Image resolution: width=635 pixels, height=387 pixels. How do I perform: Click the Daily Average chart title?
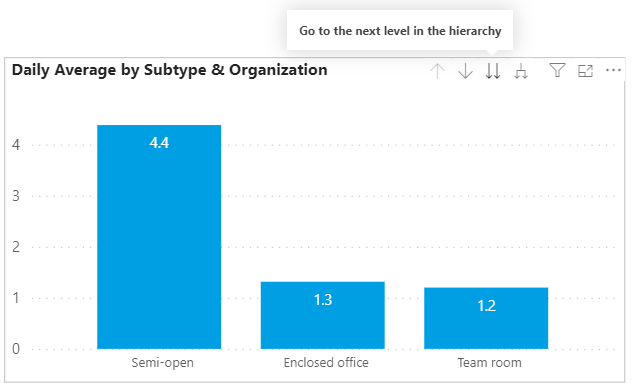[170, 70]
